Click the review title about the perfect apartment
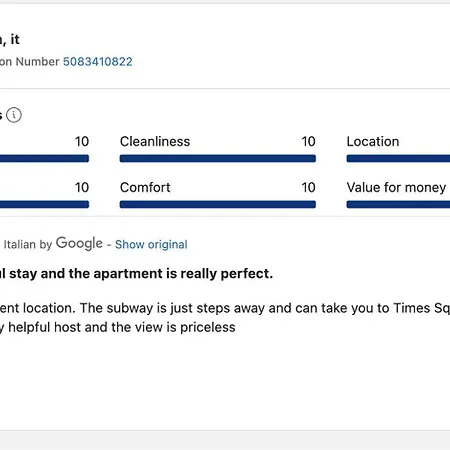 136,274
